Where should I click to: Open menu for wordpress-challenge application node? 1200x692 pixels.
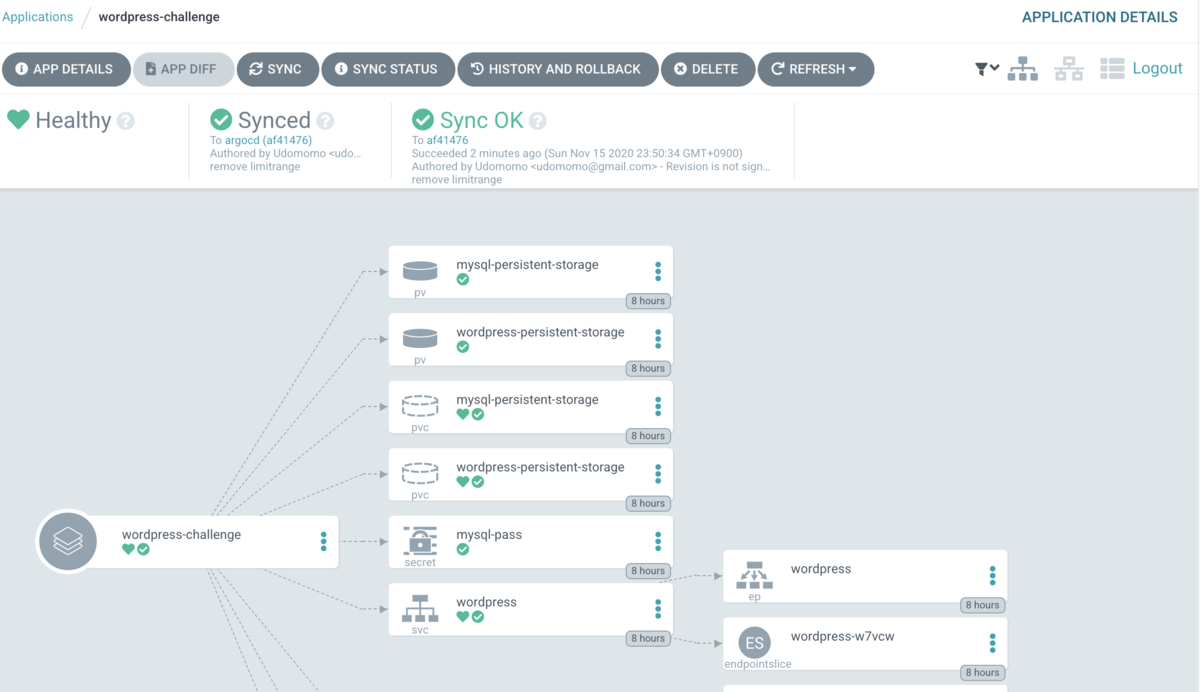[323, 542]
